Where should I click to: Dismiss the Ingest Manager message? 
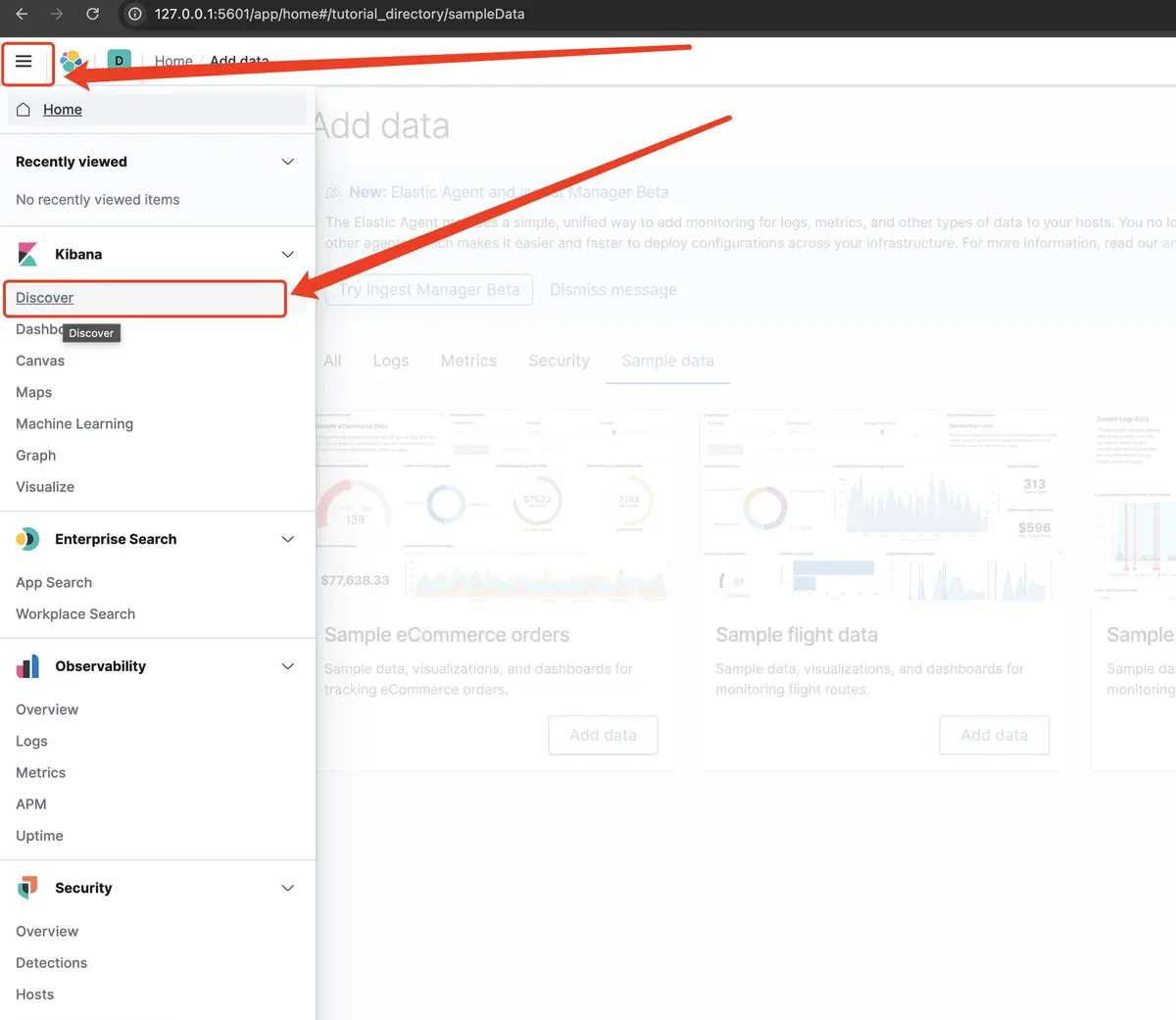613,290
